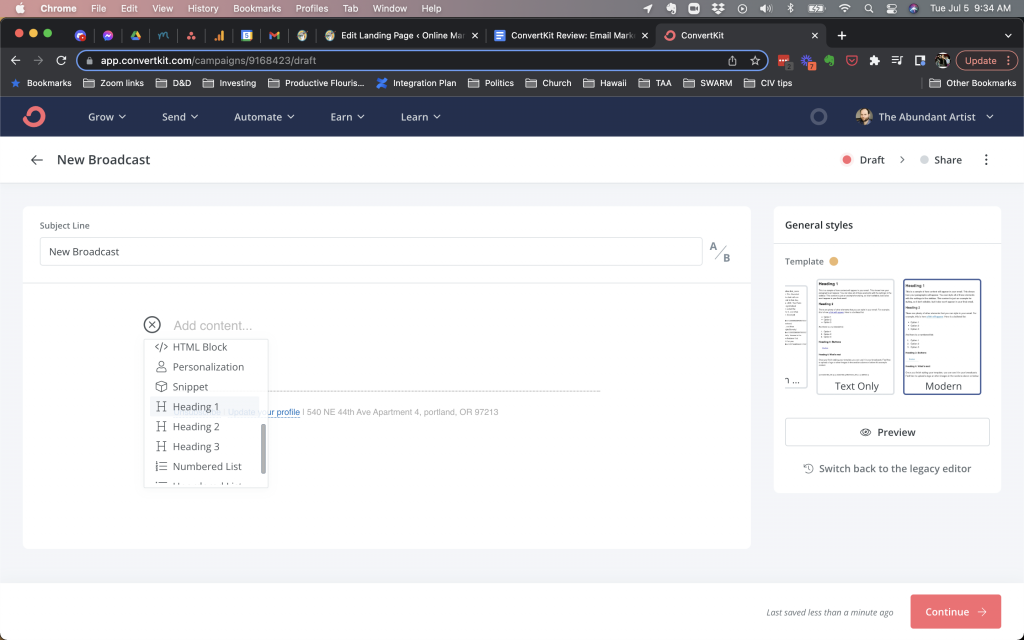This screenshot has width=1024, height=640.
Task: Open the Politics bookmark folder
Action: point(491,83)
